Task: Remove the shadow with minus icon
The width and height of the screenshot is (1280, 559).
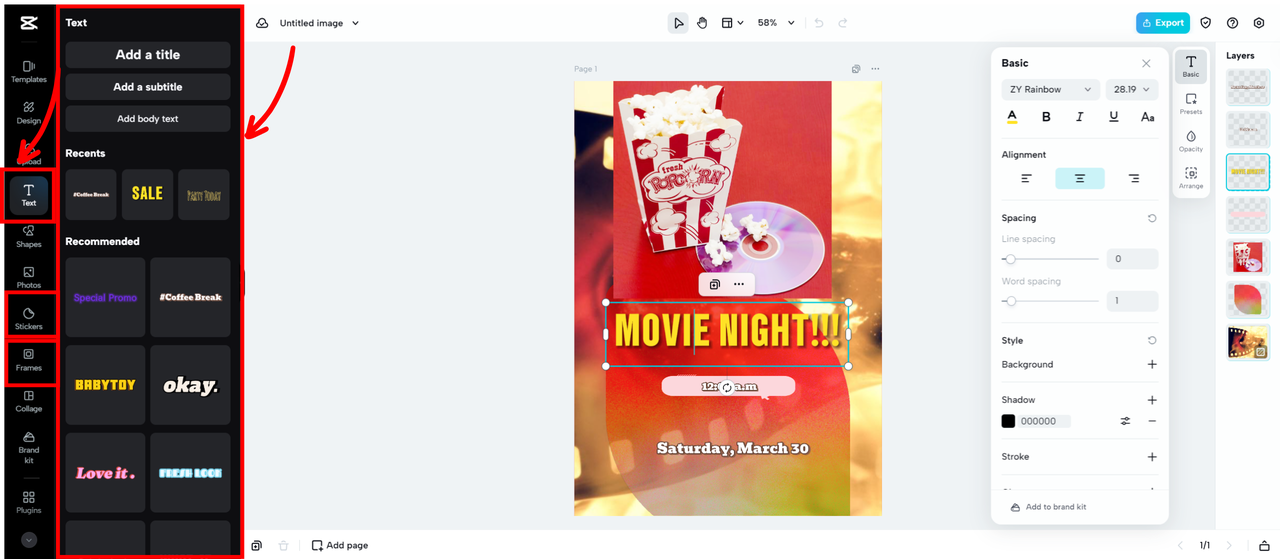Action: pos(1152,421)
